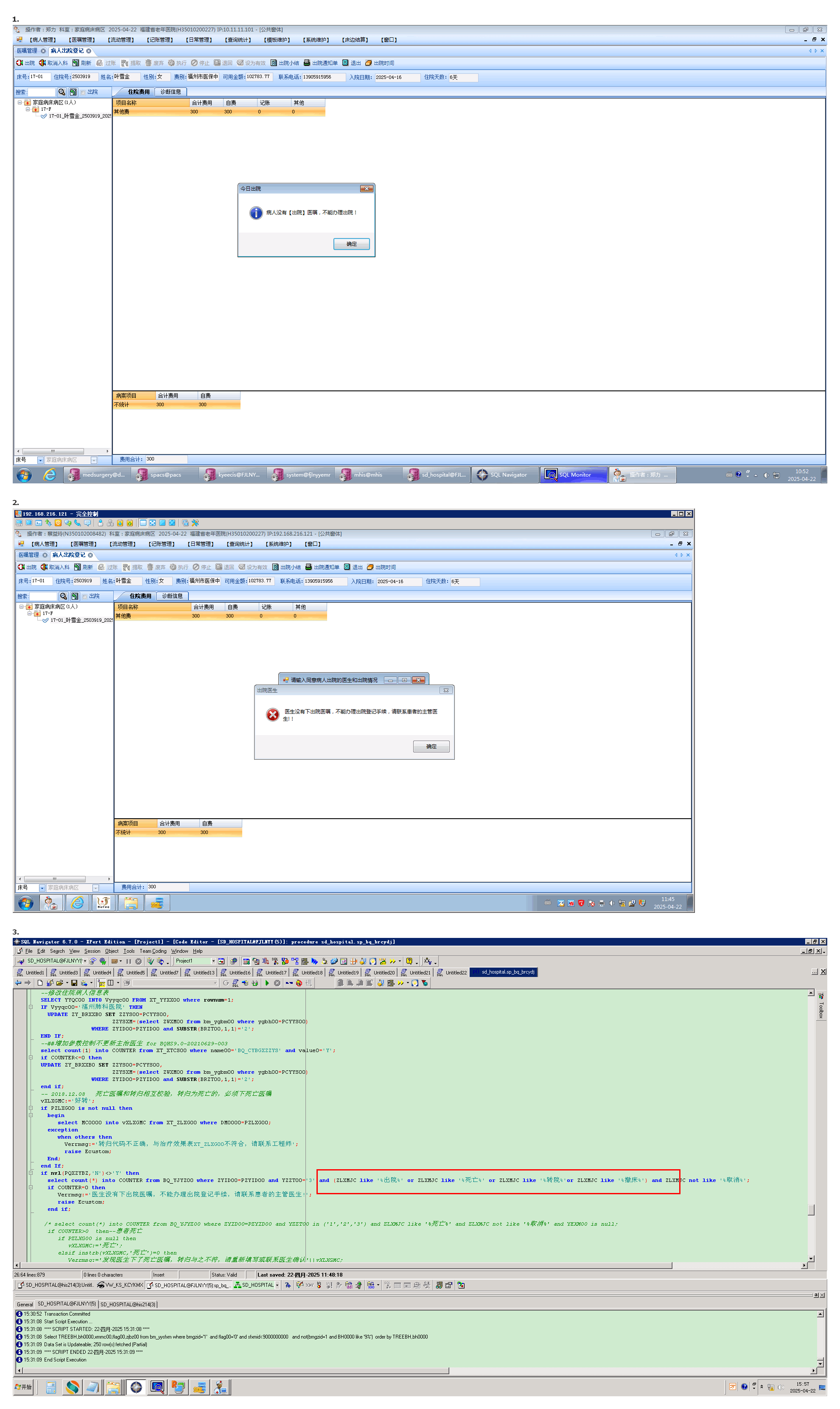Screen dimensions: 840x1409
Task: Collapse the 家庭病床病区 tree node in the remote window
Action: tap(22, 607)
